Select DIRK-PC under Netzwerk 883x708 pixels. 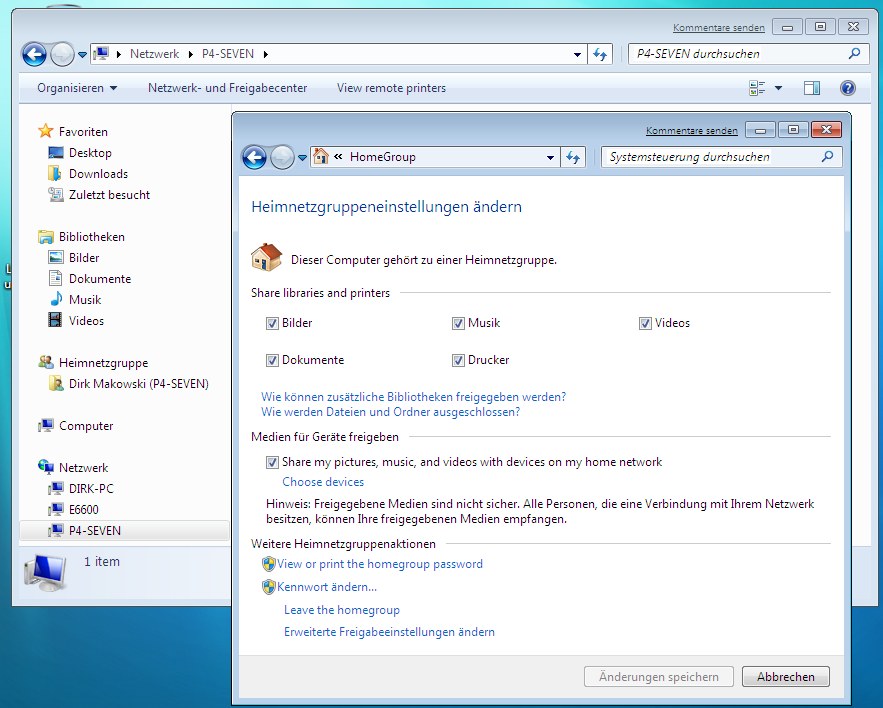pyautogui.click(x=91, y=488)
